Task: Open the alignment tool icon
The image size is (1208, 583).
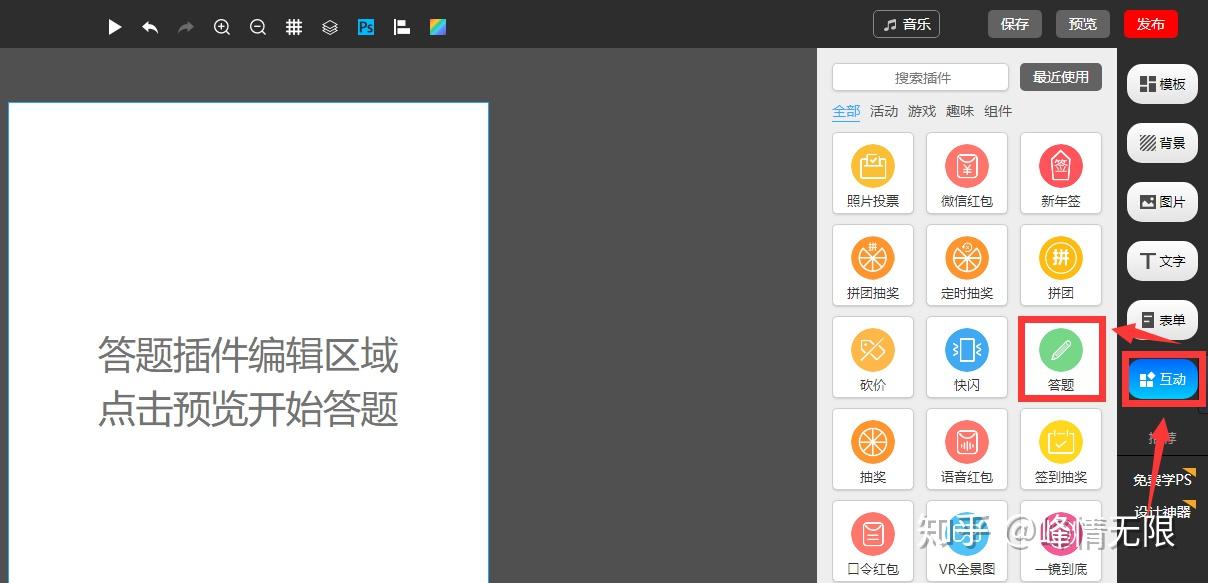Action: 402,27
